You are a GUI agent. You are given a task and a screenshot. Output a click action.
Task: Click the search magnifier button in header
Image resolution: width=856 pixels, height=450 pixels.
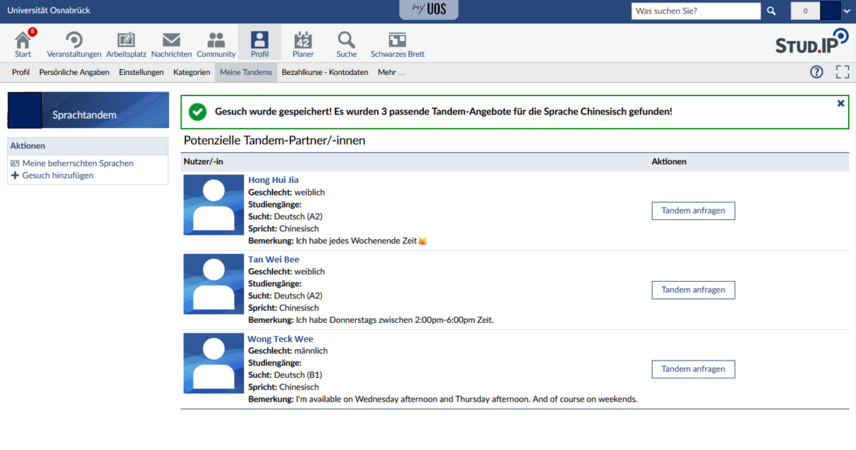point(771,11)
